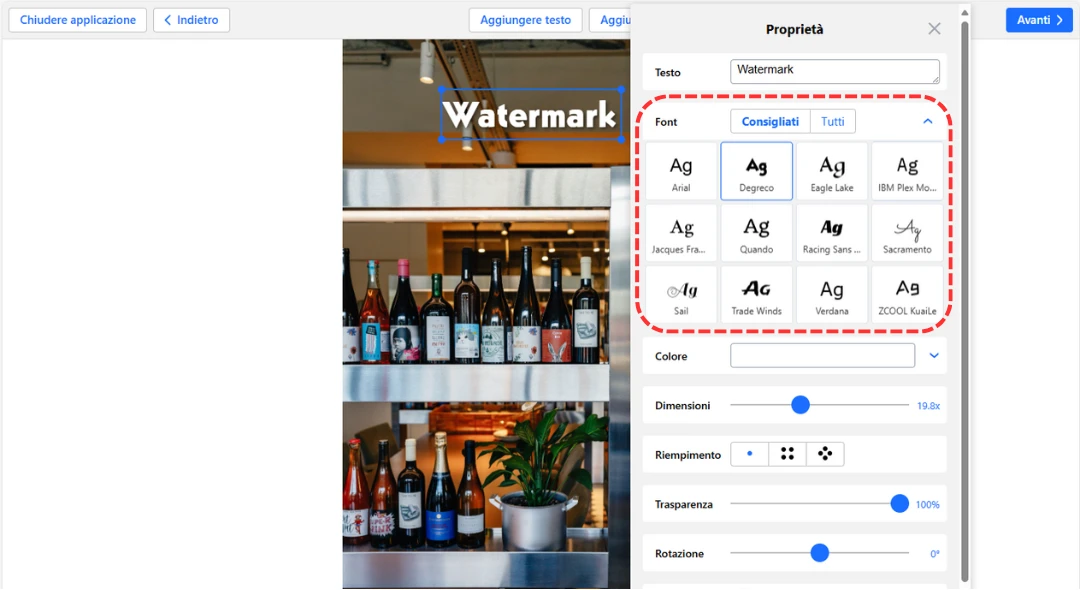Collapse the Font section chevron
The height and width of the screenshot is (590, 1080).
click(x=927, y=122)
